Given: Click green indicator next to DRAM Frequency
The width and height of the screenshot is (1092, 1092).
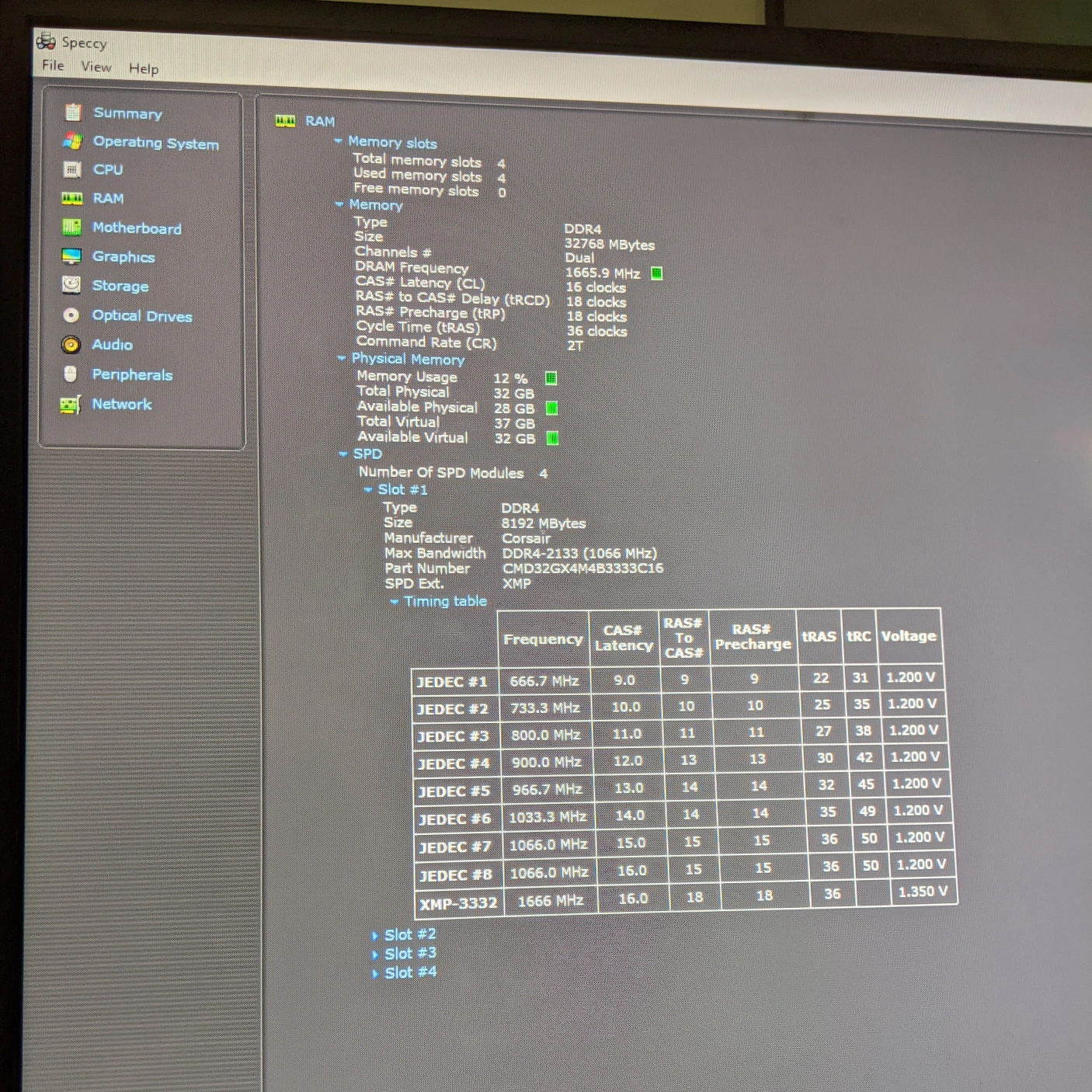Looking at the screenshot, I should click(x=656, y=273).
